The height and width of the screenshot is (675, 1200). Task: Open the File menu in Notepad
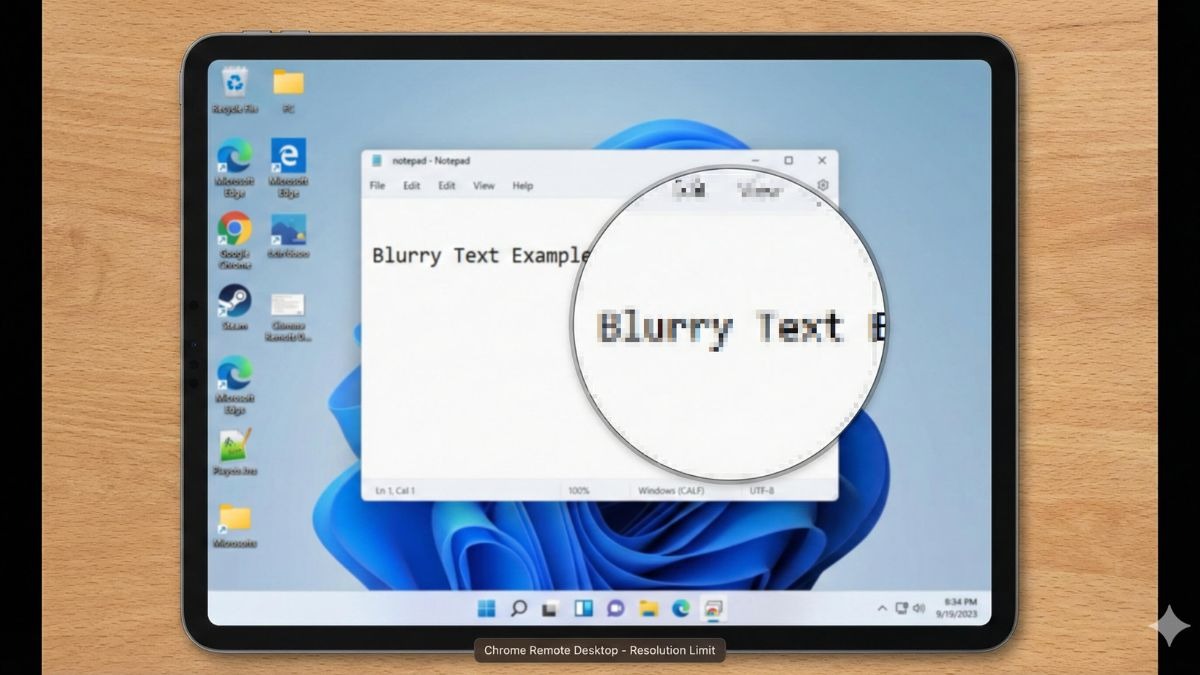(x=377, y=186)
